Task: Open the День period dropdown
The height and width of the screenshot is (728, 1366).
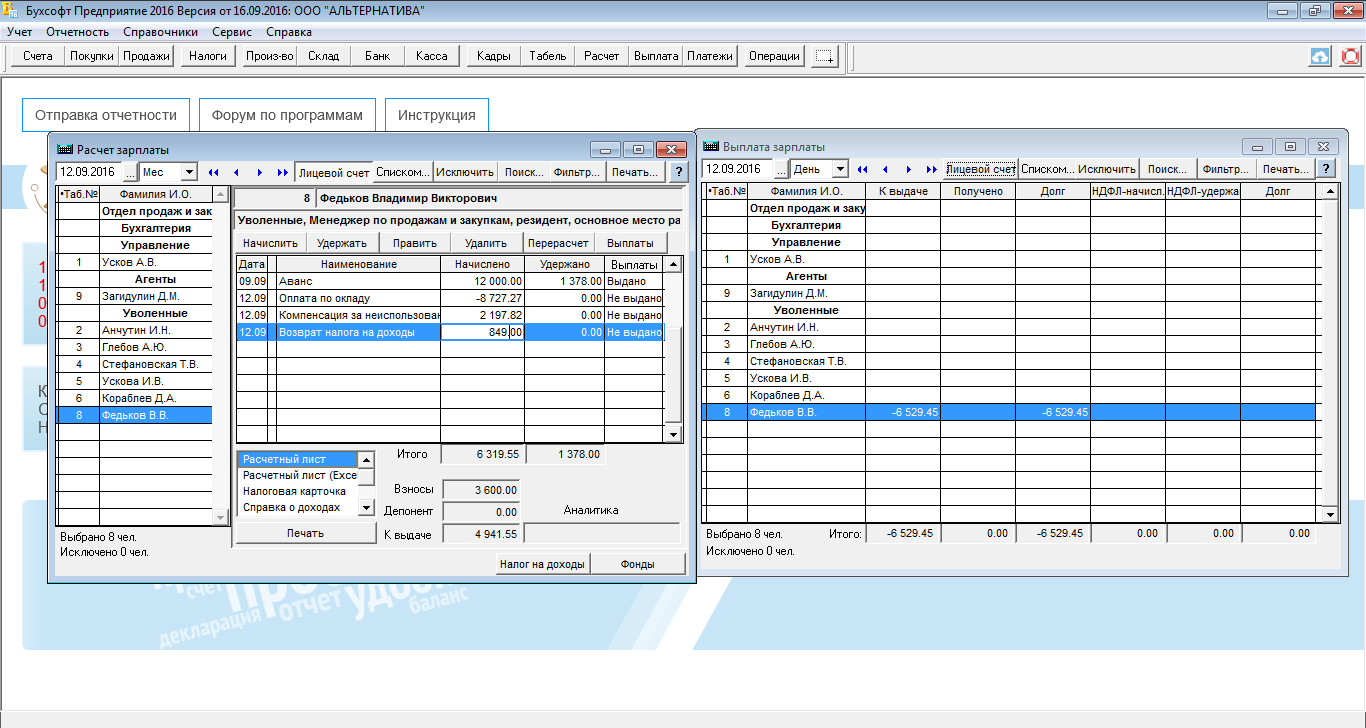Action: click(839, 169)
